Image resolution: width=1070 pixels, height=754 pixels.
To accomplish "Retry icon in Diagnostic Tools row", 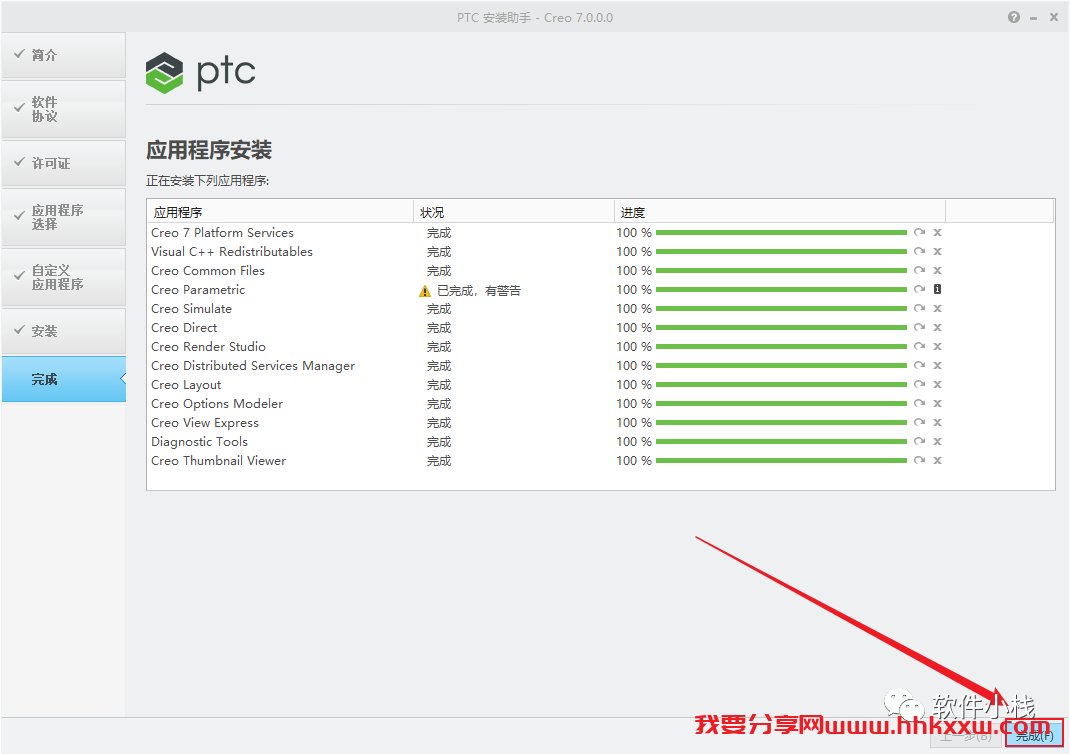I will click(x=919, y=441).
